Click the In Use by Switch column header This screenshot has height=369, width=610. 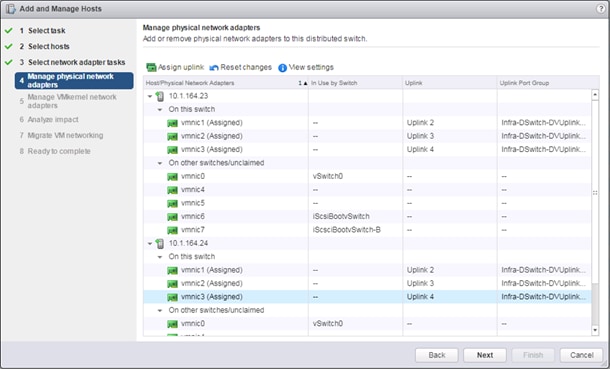point(355,83)
